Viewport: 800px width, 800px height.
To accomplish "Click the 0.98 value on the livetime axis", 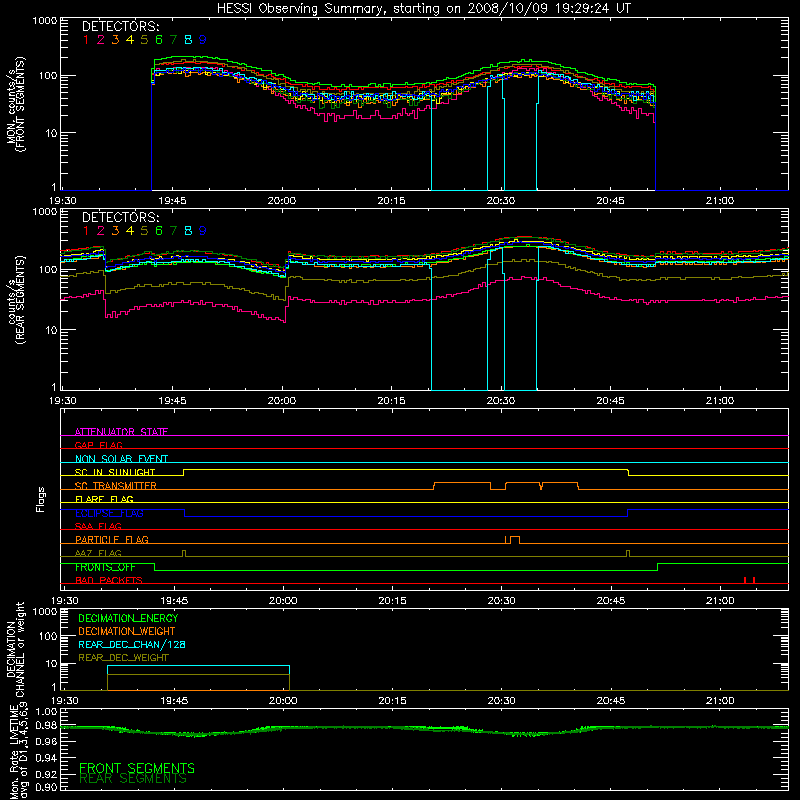I will pyautogui.click(x=46, y=725).
